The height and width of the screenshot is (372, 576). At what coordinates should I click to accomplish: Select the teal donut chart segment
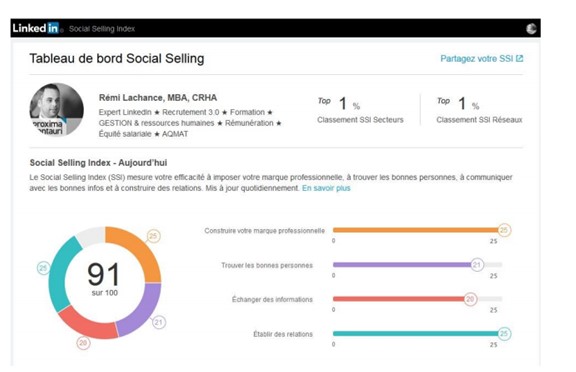[61, 275]
